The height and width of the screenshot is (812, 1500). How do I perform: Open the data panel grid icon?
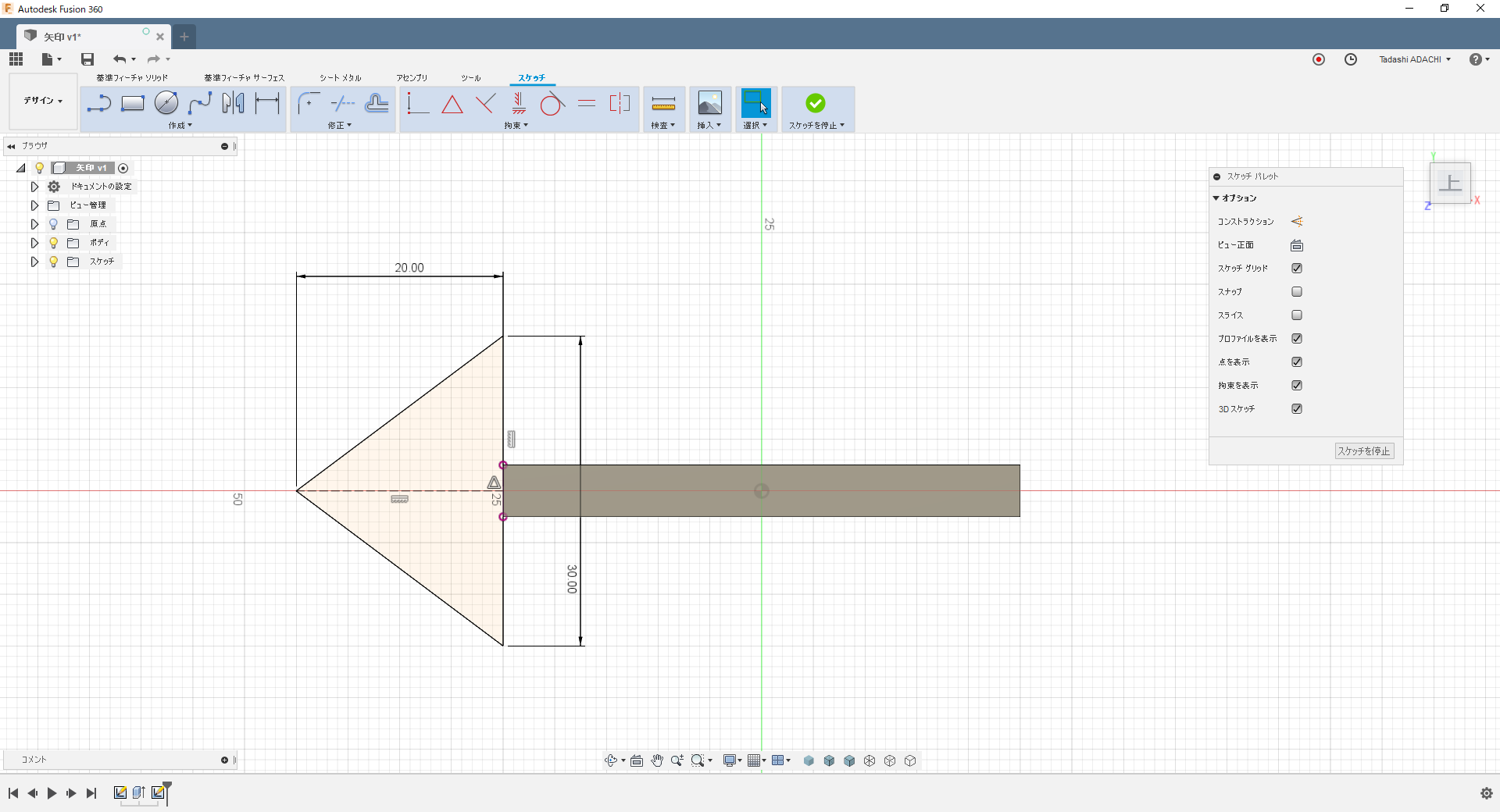[x=16, y=59]
